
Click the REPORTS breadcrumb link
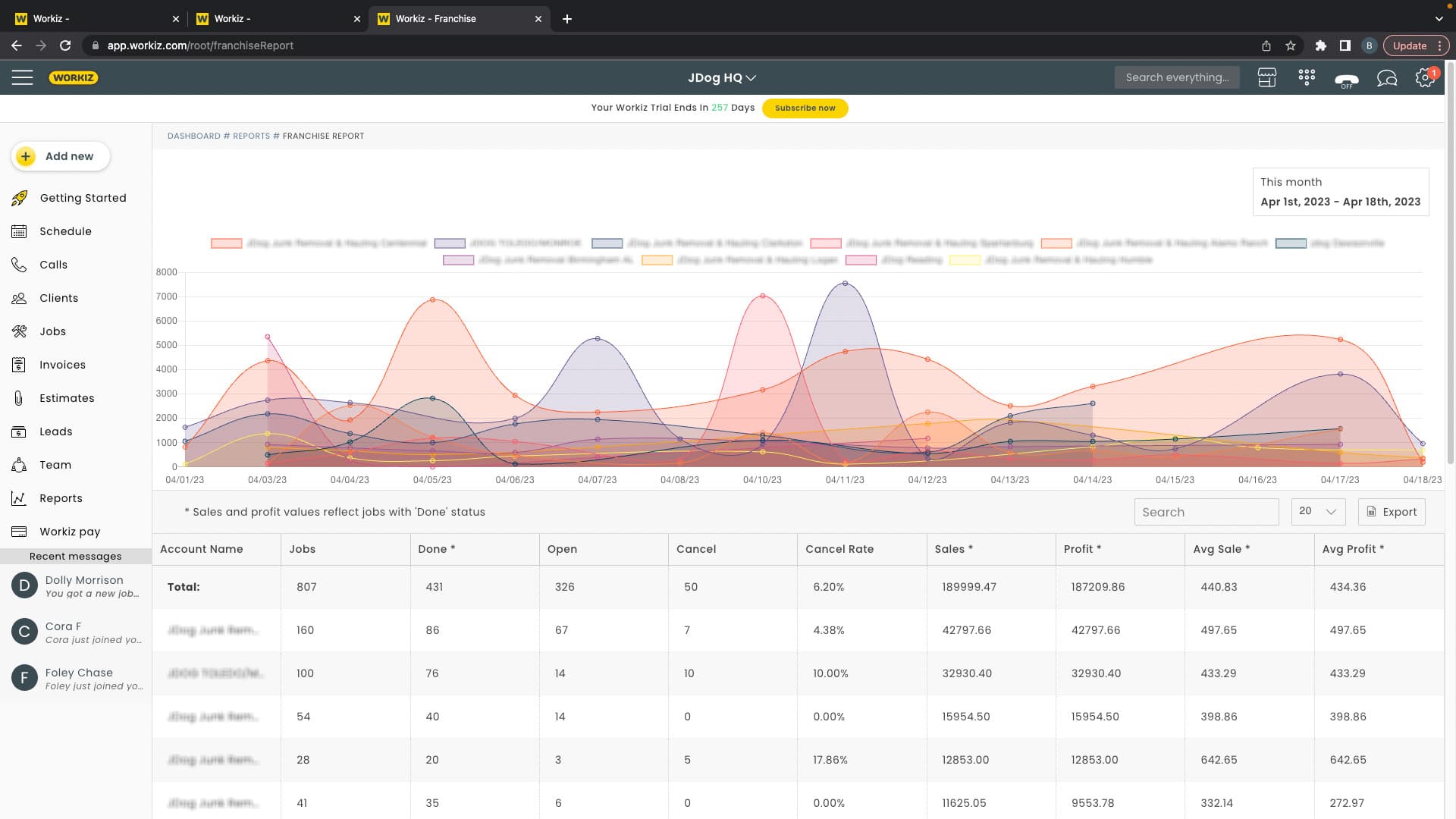[251, 136]
